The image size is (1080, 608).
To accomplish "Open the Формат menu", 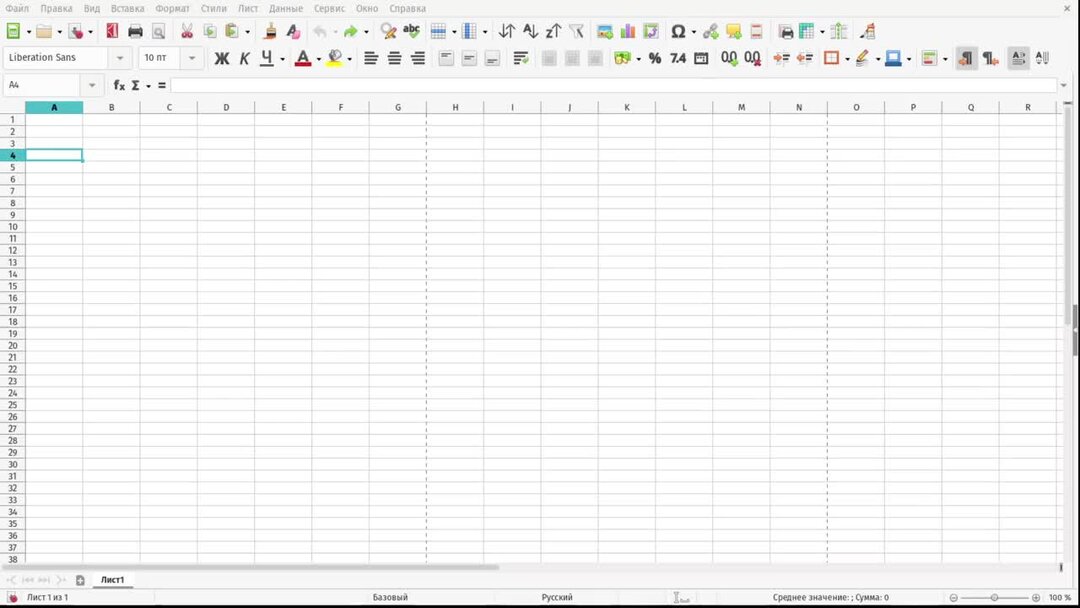I will pos(172,8).
